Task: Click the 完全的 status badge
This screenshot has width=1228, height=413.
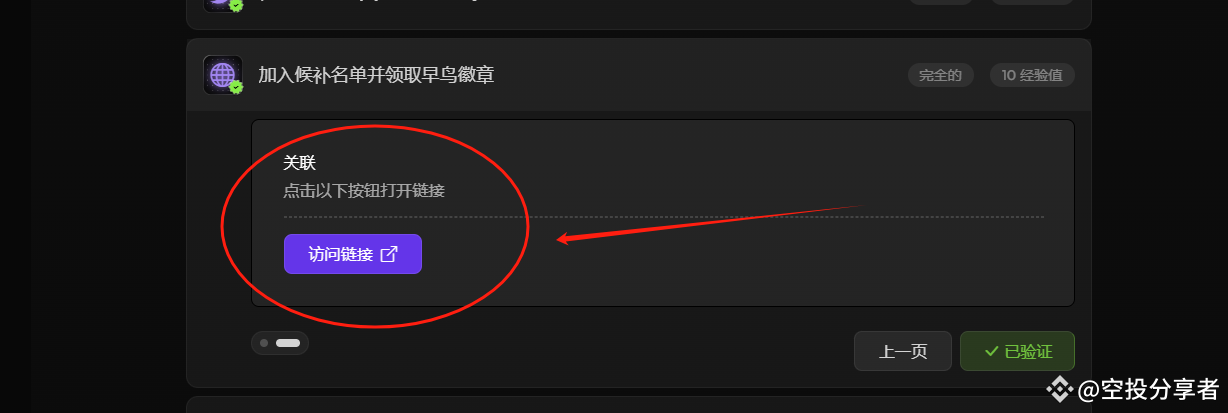Action: tap(940, 75)
